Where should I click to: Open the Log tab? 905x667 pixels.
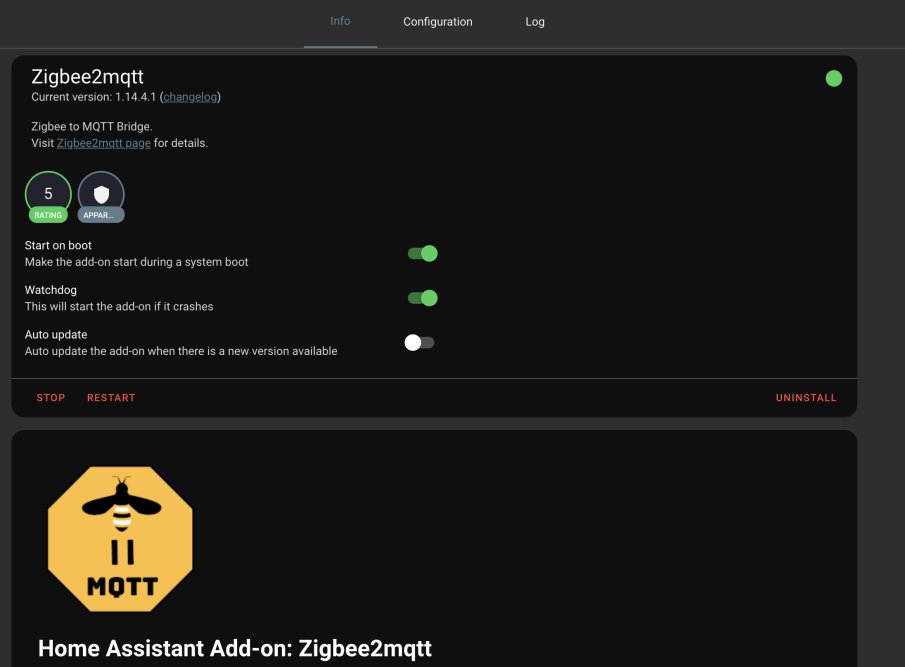point(534,21)
